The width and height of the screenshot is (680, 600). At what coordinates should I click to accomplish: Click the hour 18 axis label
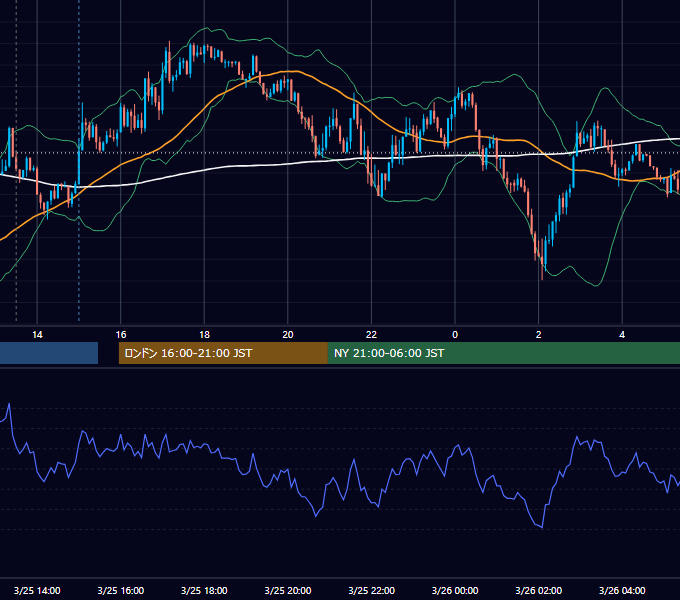point(204,335)
